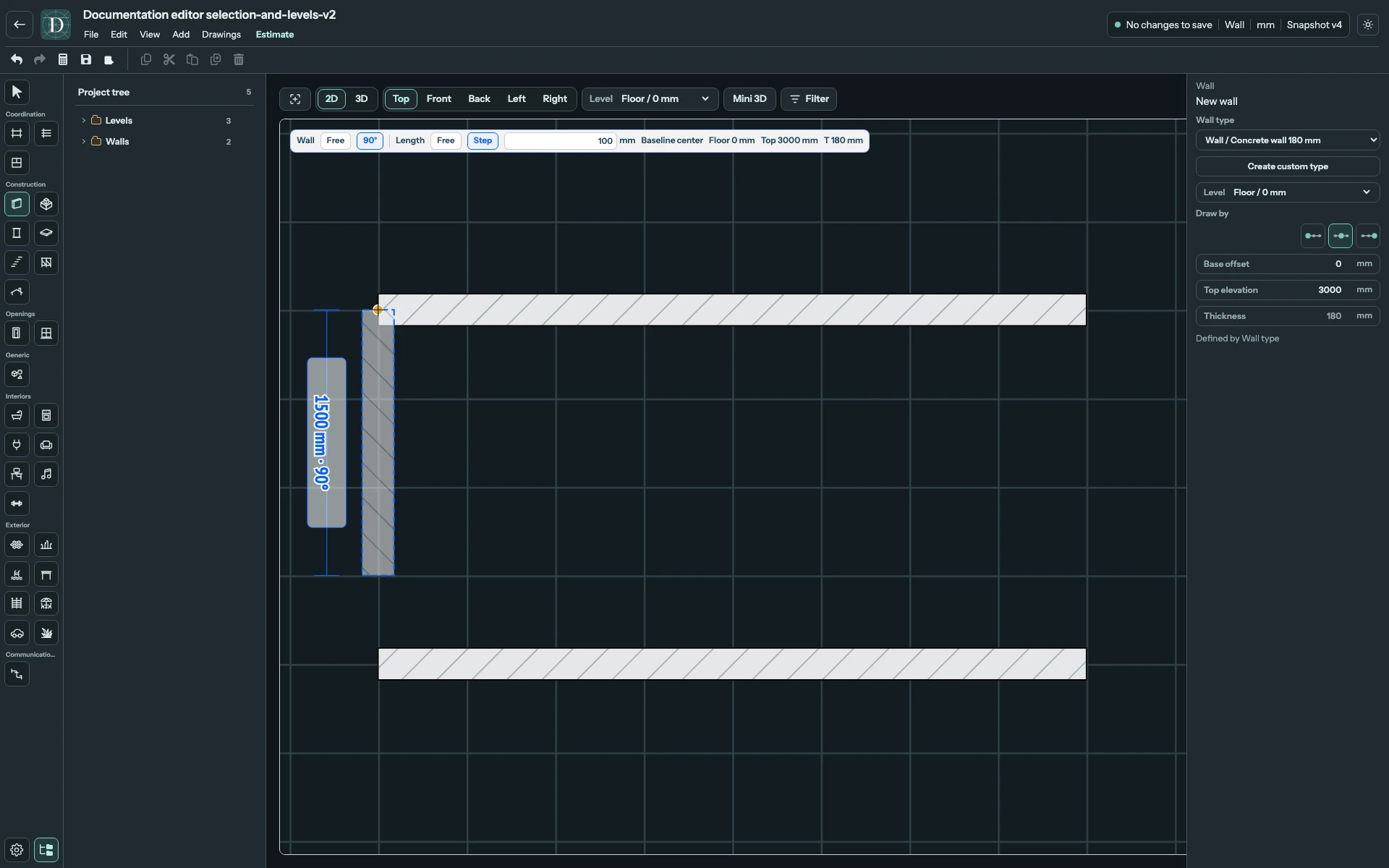Screen dimensions: 1389x868
Task: Open the Wall type dropdown
Action: coord(1288,140)
